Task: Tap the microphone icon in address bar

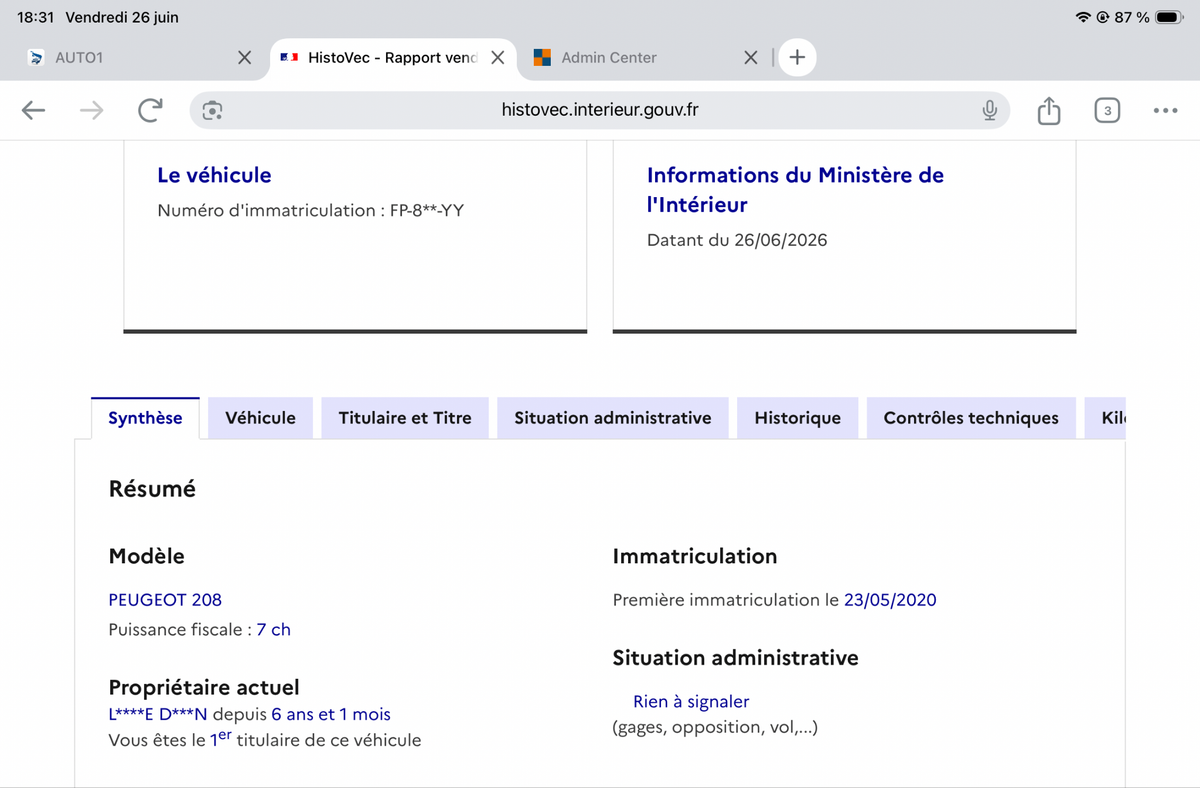Action: coord(989,110)
